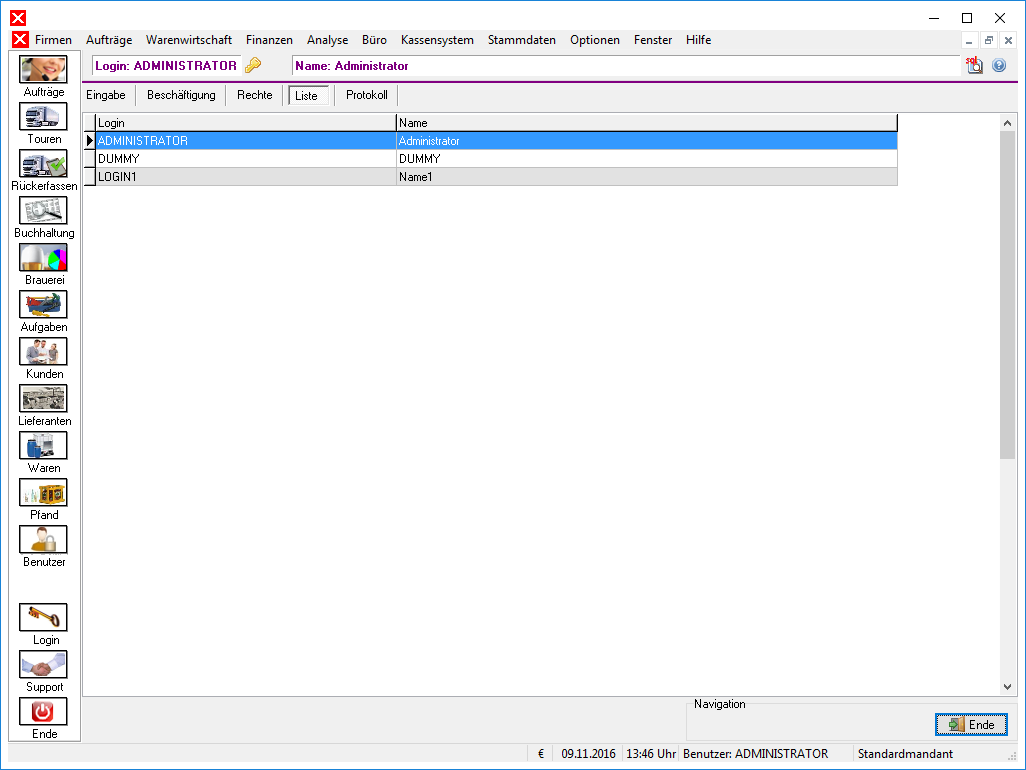Open the Buchhaltung module icon
Image resolution: width=1026 pixels, height=770 pixels.
click(x=43, y=211)
